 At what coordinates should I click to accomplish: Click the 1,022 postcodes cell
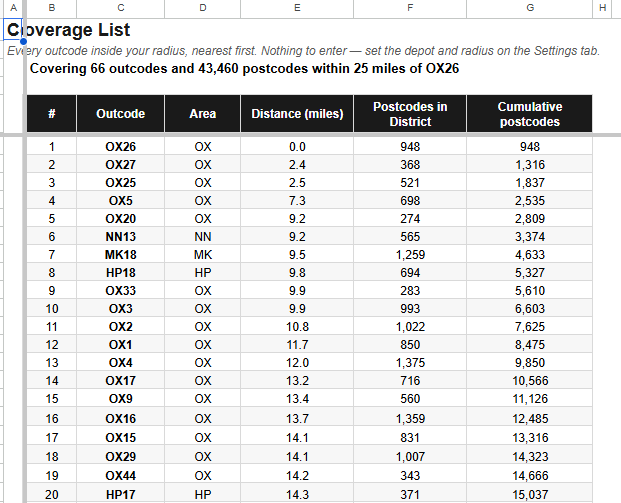point(410,327)
